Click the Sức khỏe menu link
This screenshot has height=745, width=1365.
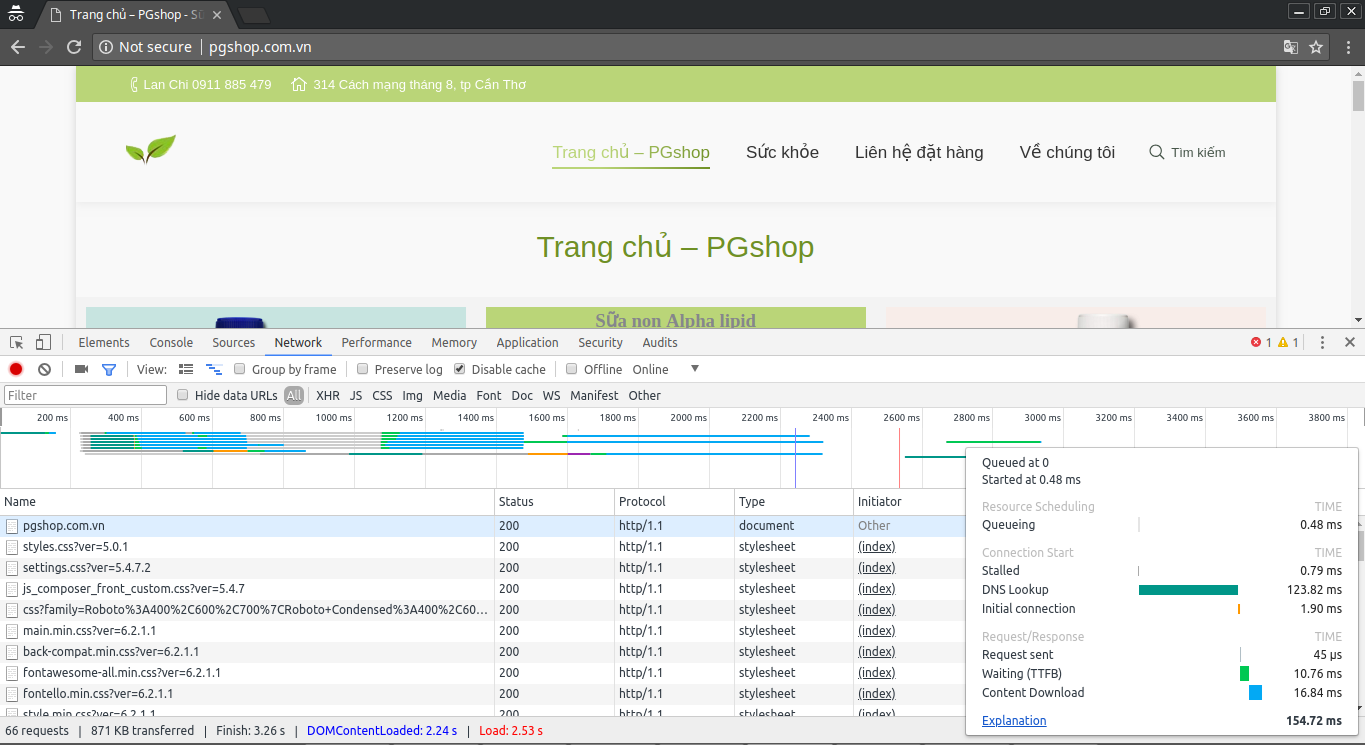[782, 152]
